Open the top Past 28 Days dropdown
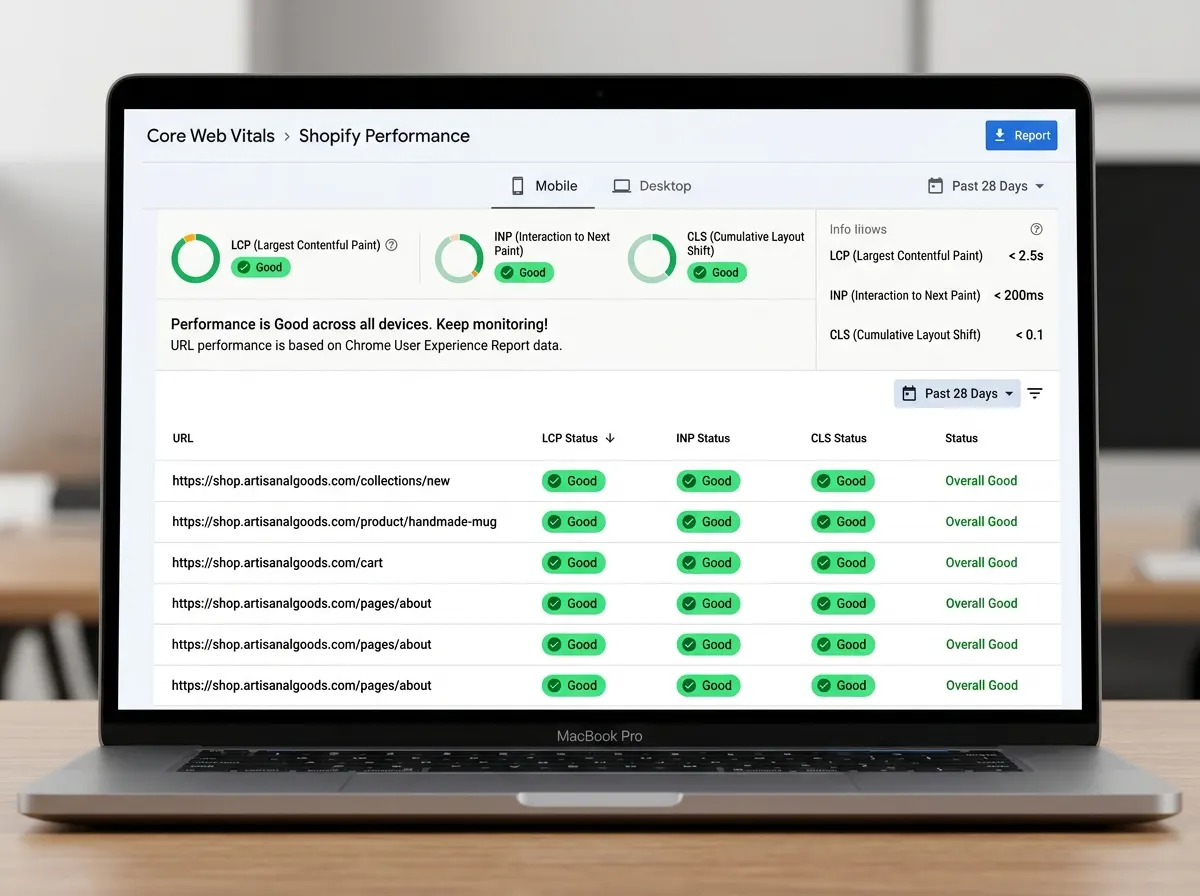 (986, 186)
